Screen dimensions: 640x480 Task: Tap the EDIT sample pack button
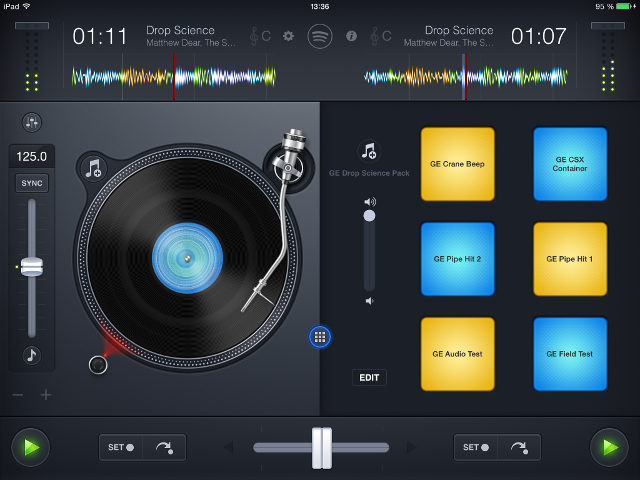tap(369, 378)
